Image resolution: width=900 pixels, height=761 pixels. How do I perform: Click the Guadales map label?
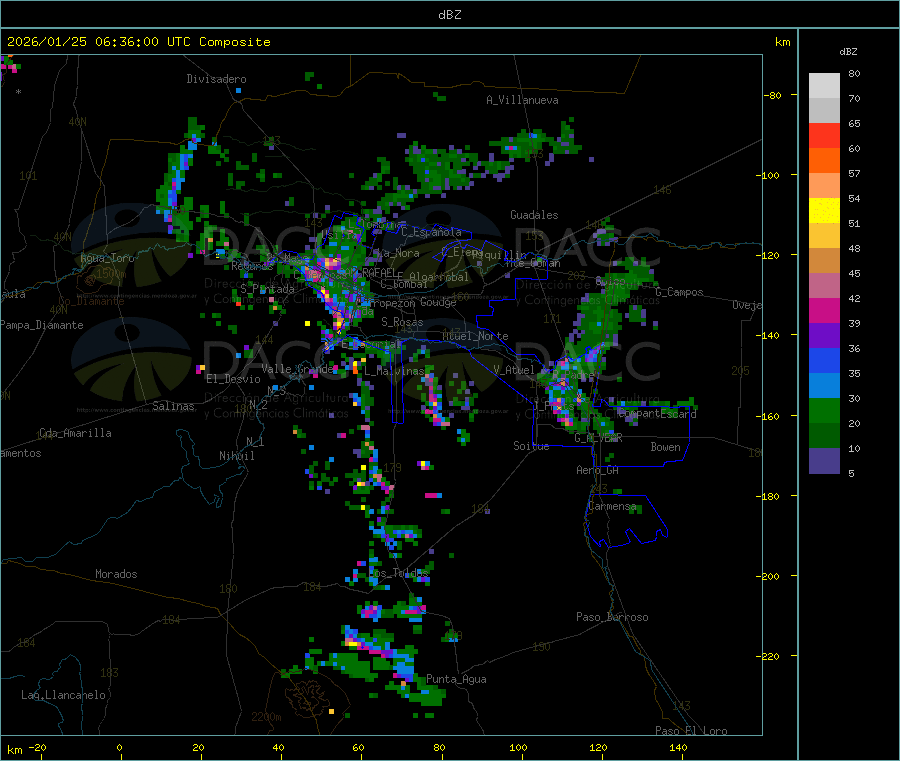pos(534,215)
